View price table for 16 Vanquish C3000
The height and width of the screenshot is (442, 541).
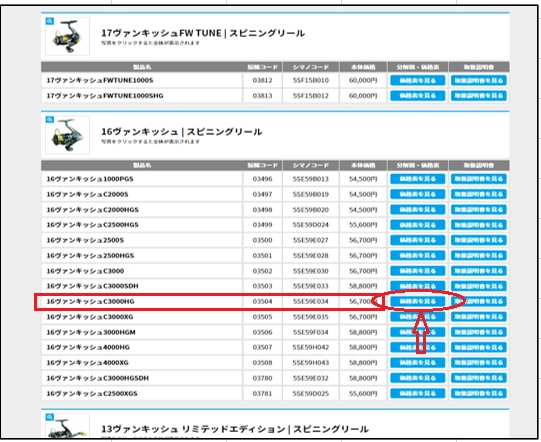point(417,271)
